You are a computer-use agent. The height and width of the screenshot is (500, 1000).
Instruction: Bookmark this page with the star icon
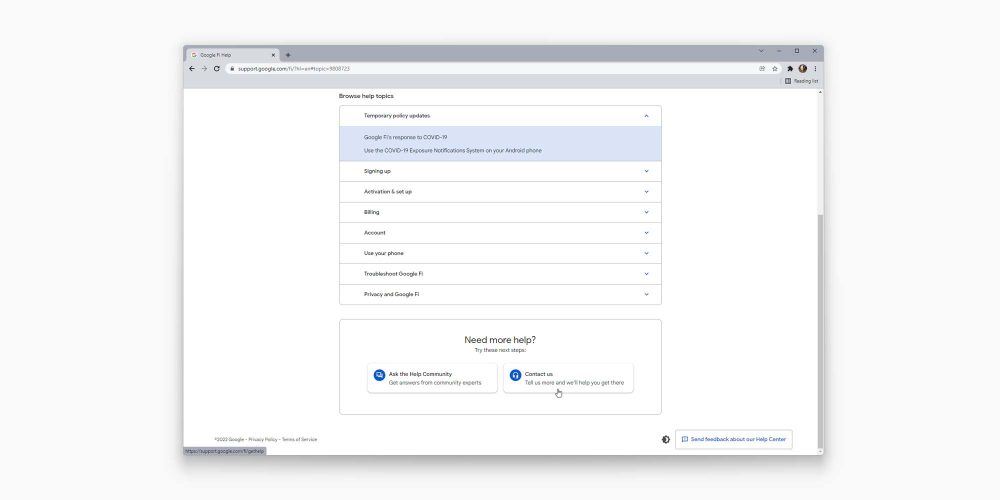[775, 69]
